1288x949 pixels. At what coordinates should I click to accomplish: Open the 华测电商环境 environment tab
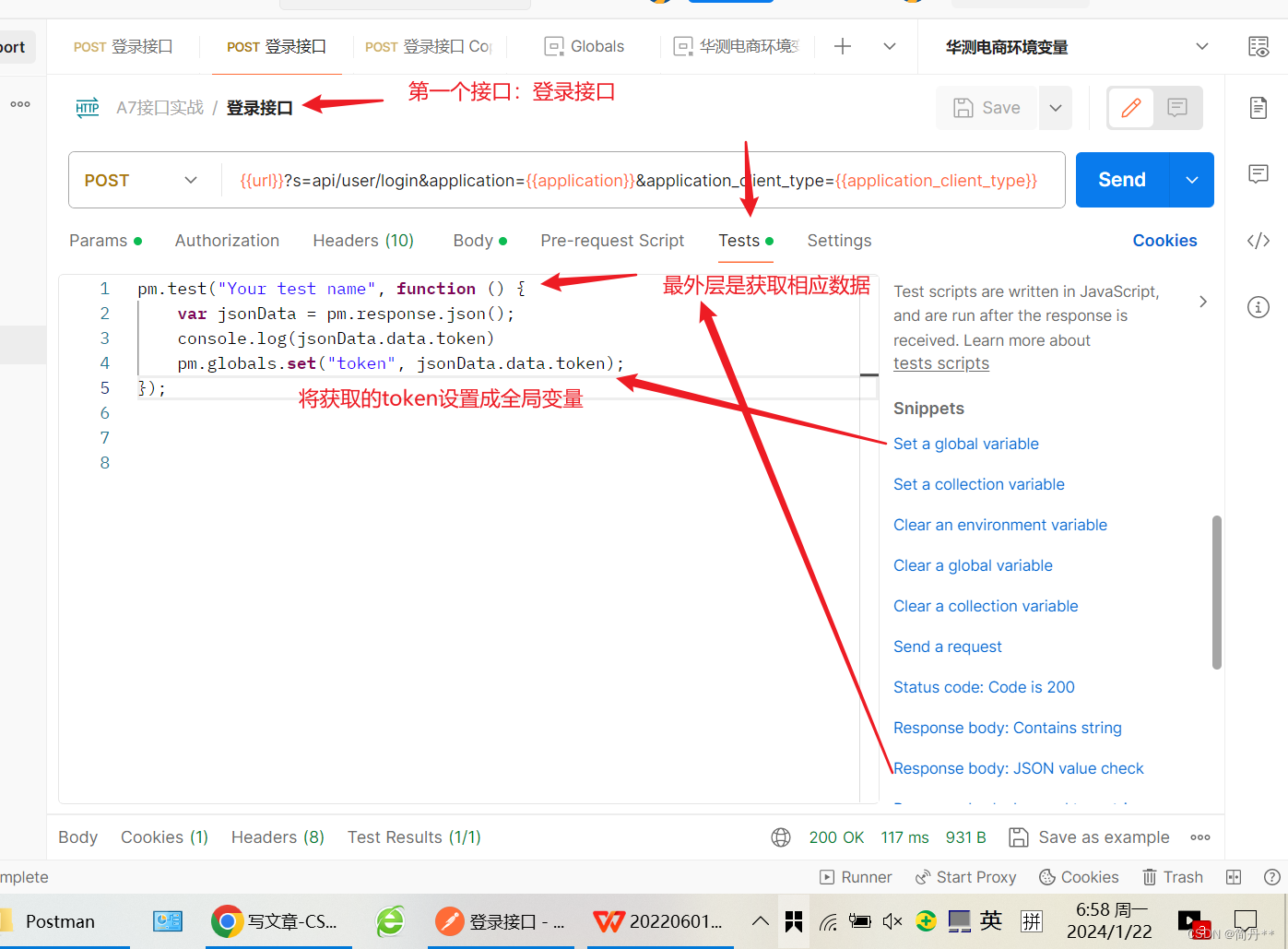tap(737, 46)
